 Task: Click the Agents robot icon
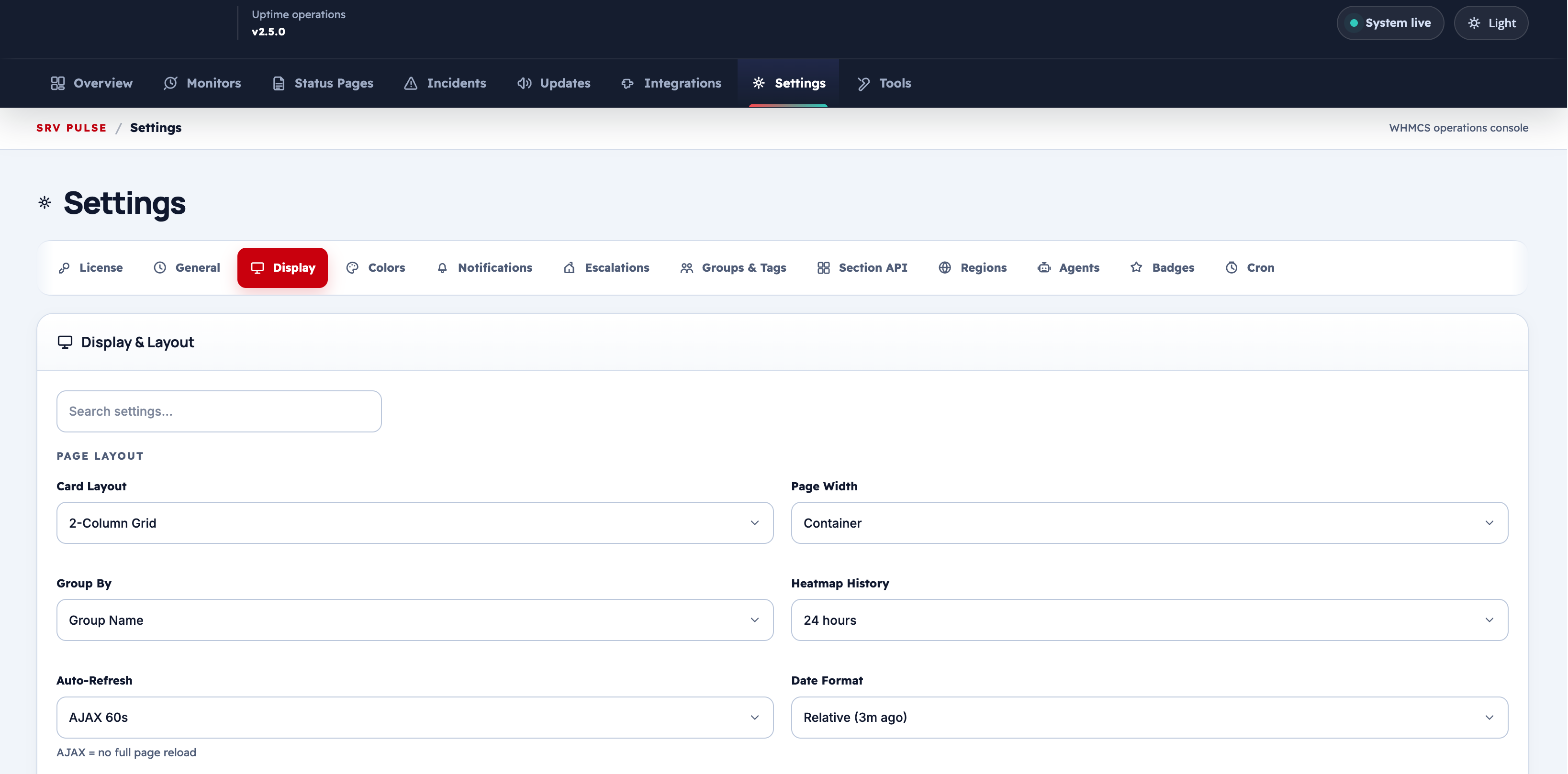point(1044,268)
